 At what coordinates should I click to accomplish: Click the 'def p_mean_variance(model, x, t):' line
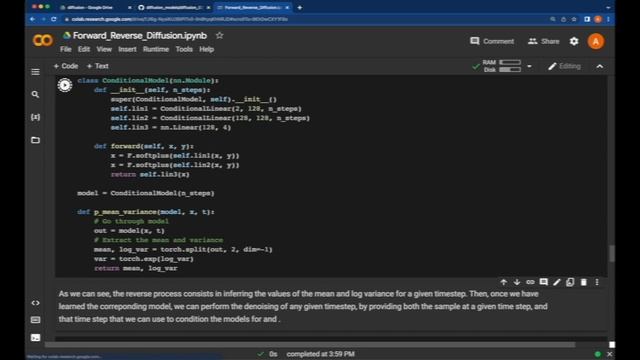coord(146,212)
